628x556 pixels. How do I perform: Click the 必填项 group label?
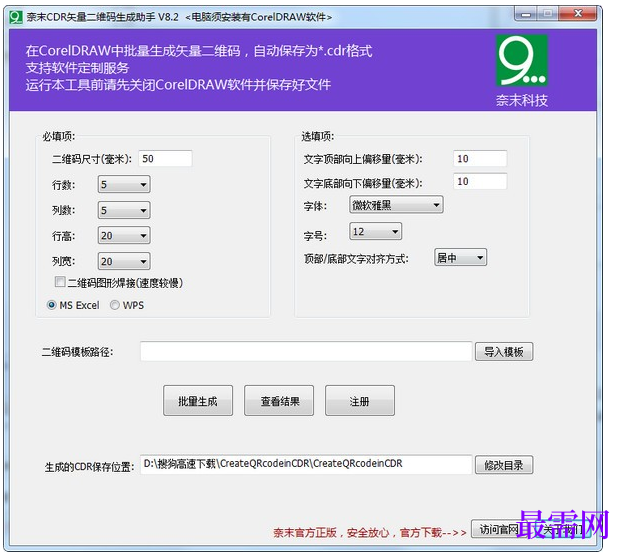tap(59, 137)
